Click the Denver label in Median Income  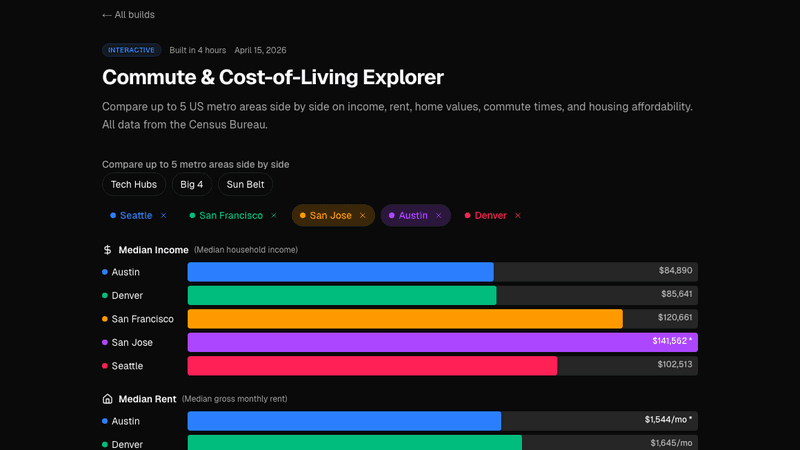point(127,296)
